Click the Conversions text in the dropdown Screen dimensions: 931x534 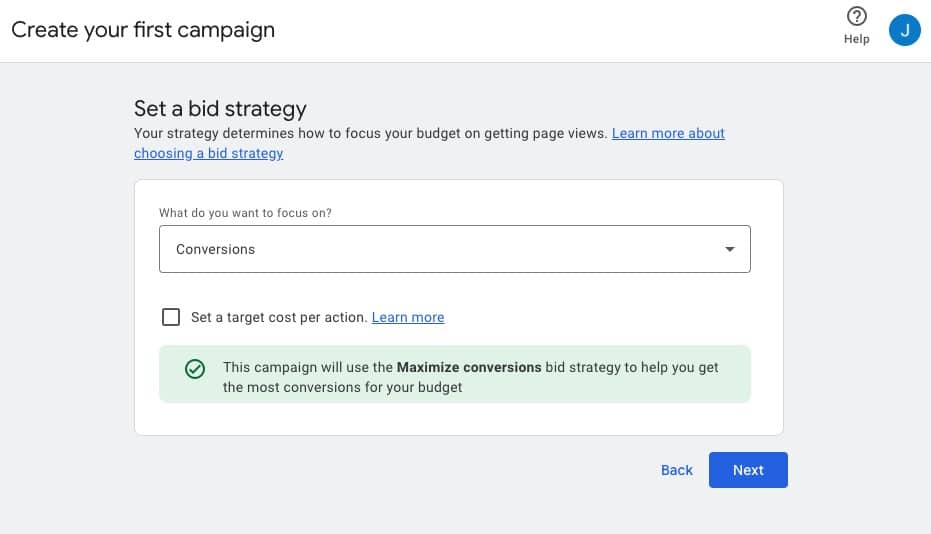(x=215, y=249)
